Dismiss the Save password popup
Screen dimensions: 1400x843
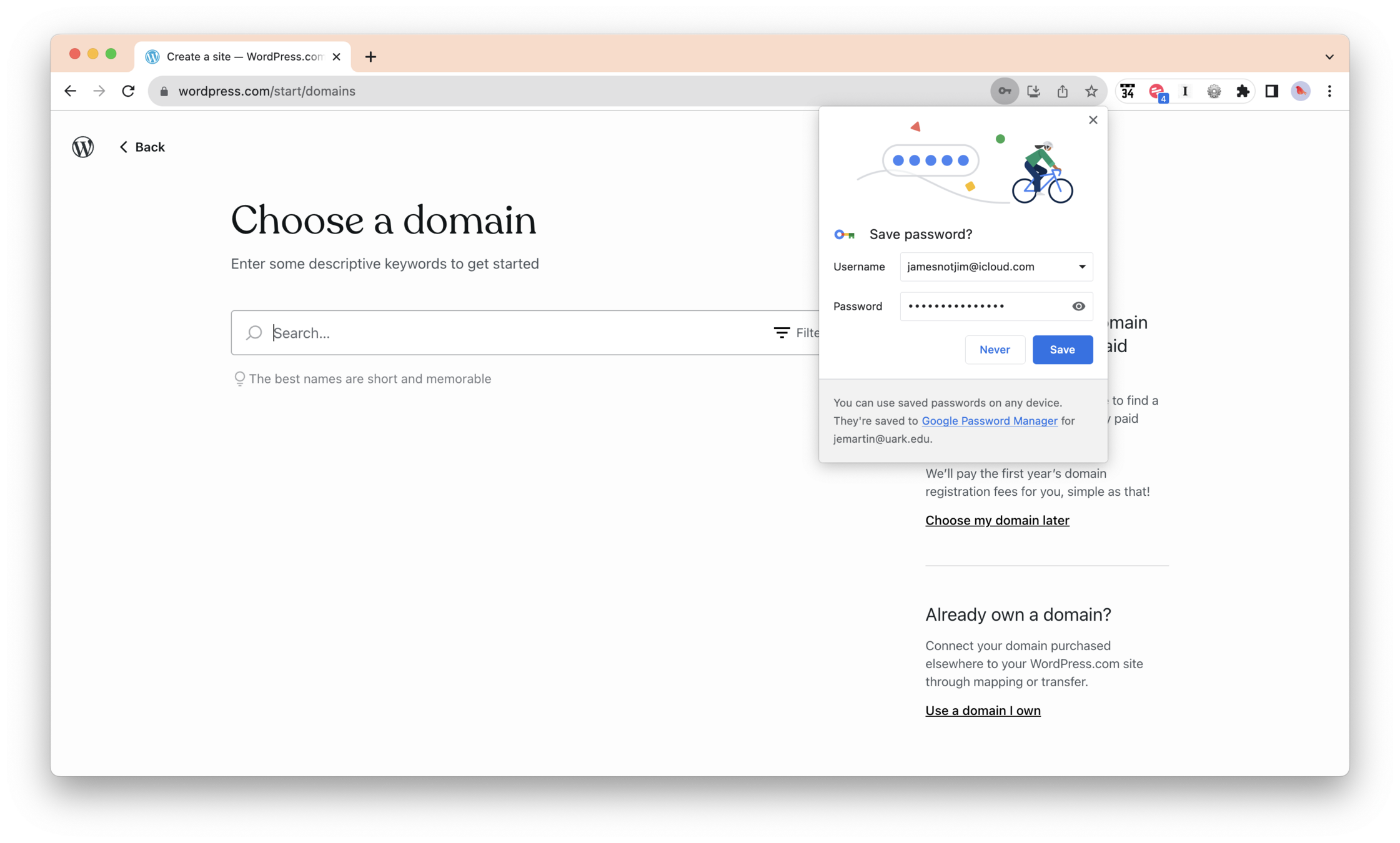click(x=1093, y=120)
